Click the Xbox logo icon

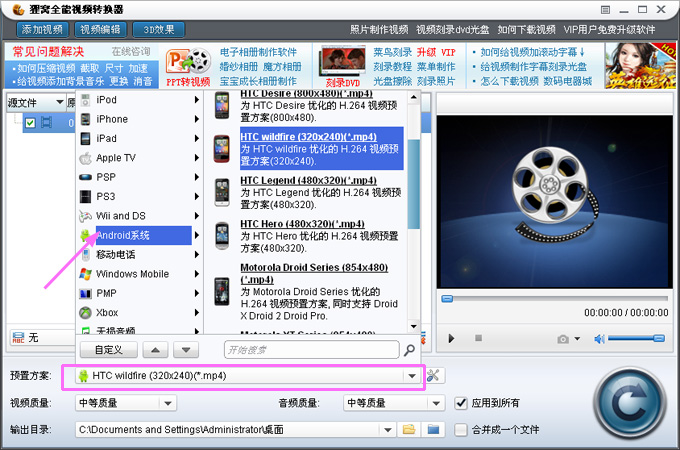[85, 313]
